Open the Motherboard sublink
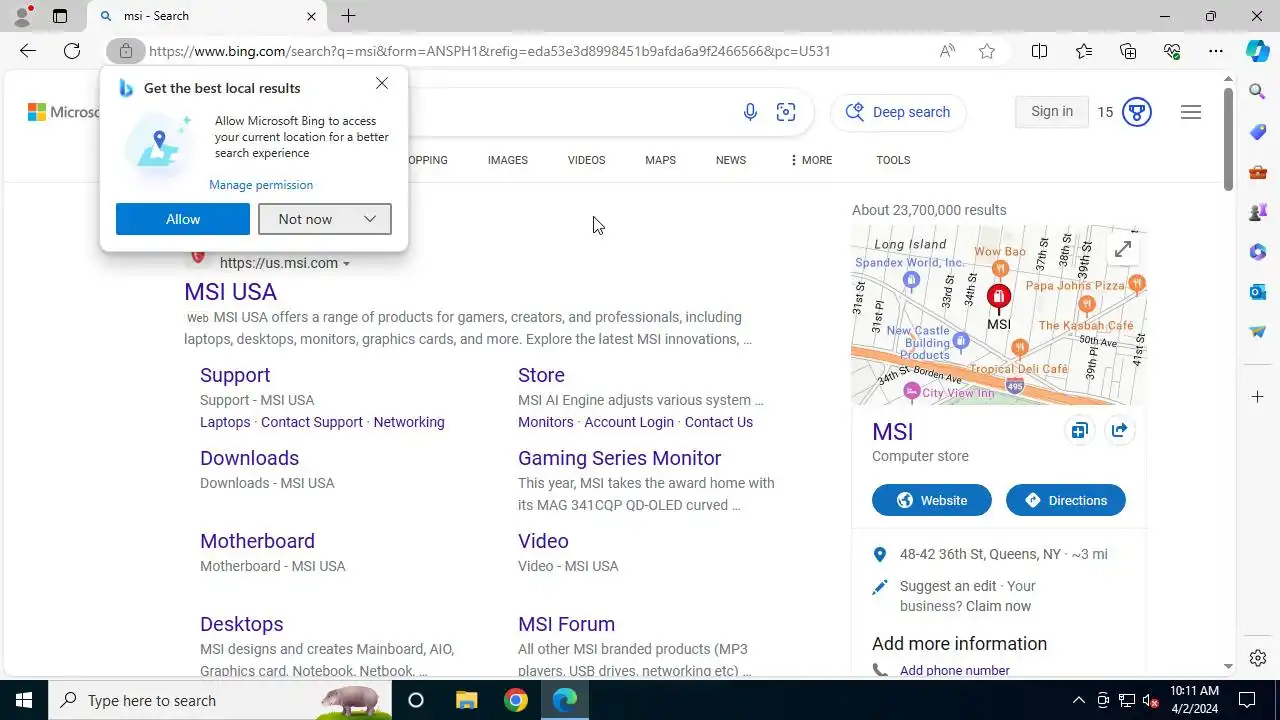 tap(257, 541)
